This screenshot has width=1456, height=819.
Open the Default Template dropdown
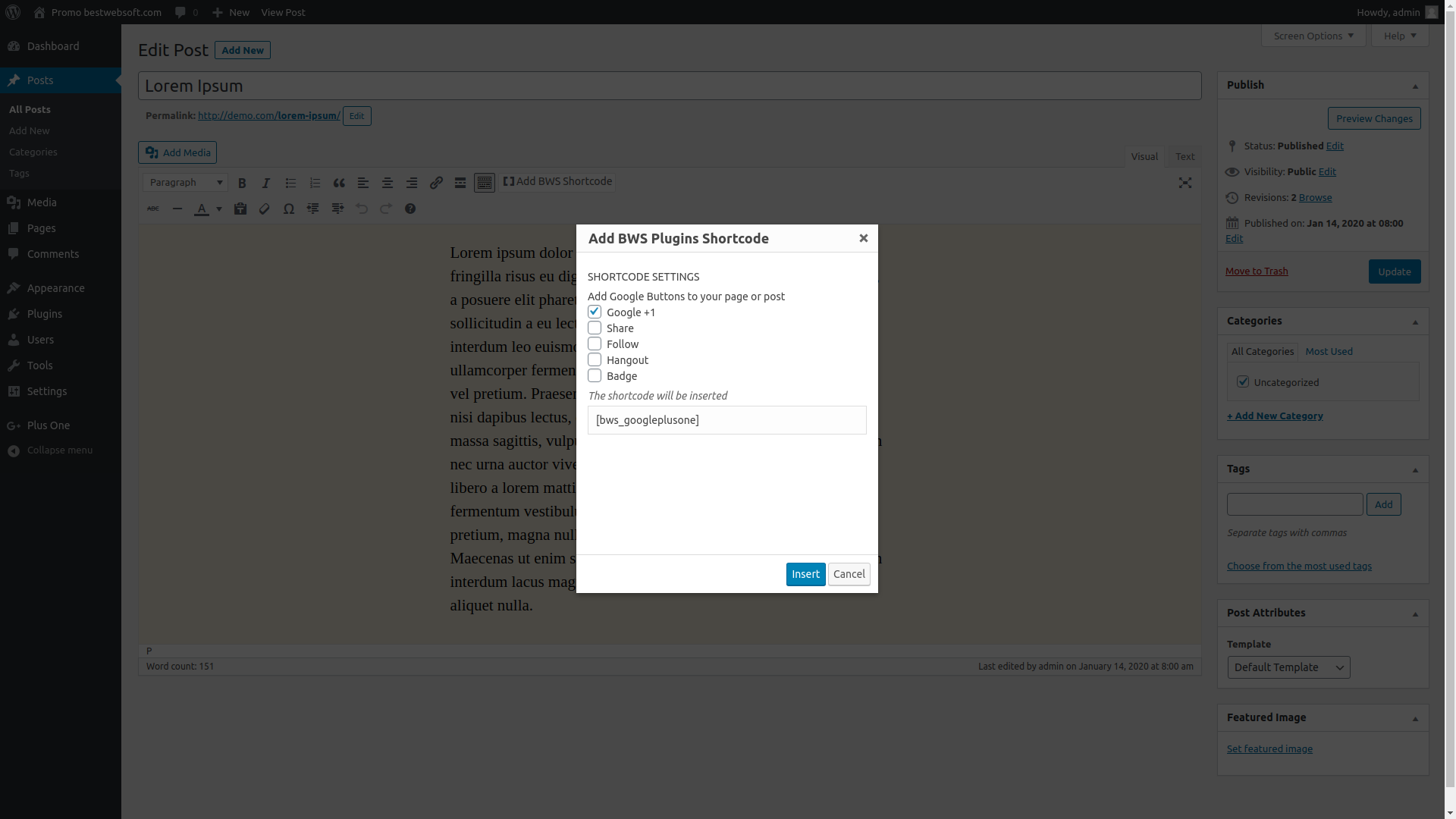1288,667
